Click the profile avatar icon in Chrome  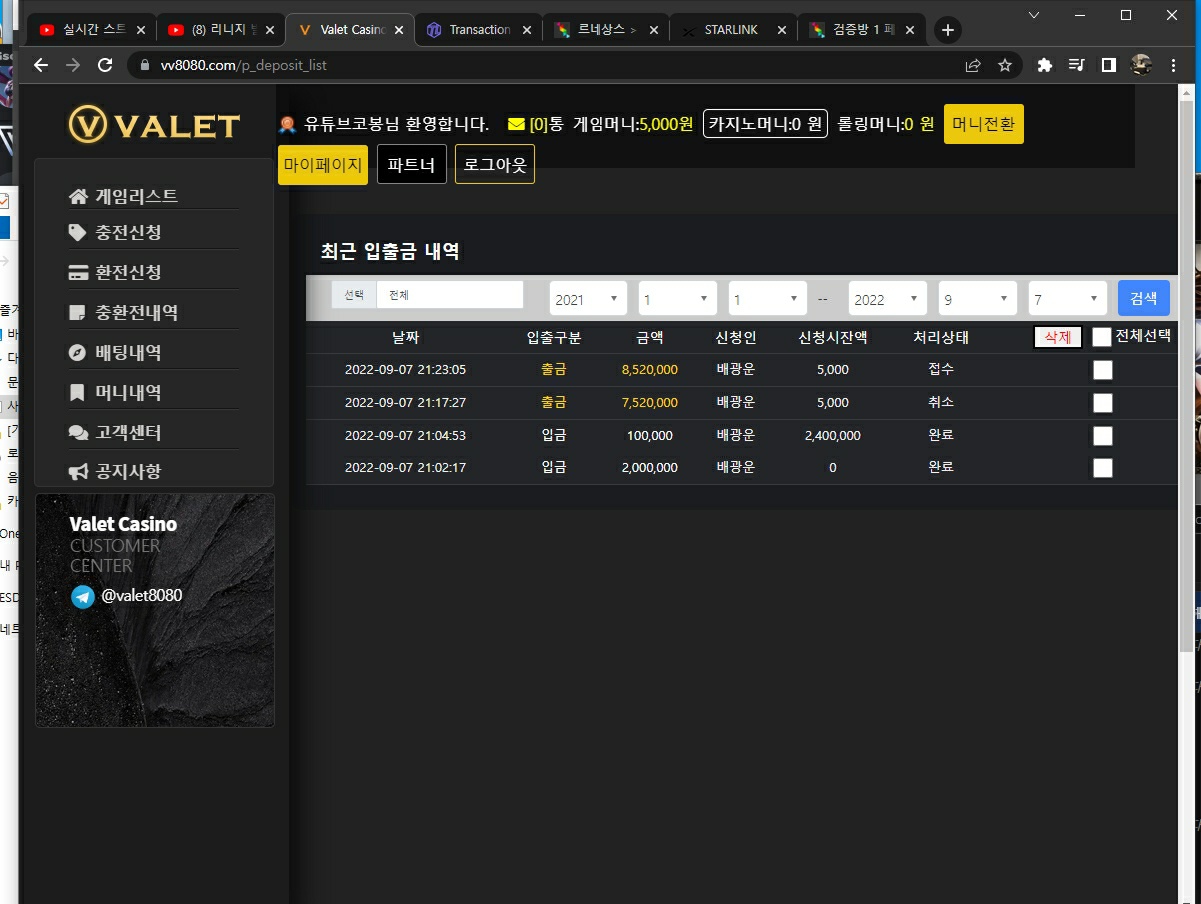(x=1141, y=65)
